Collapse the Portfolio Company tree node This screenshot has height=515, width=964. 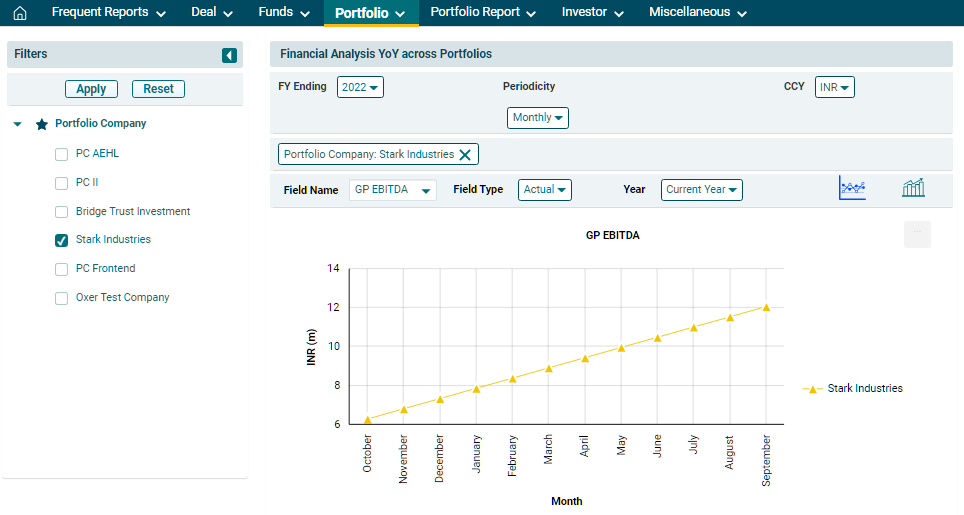[x=18, y=124]
